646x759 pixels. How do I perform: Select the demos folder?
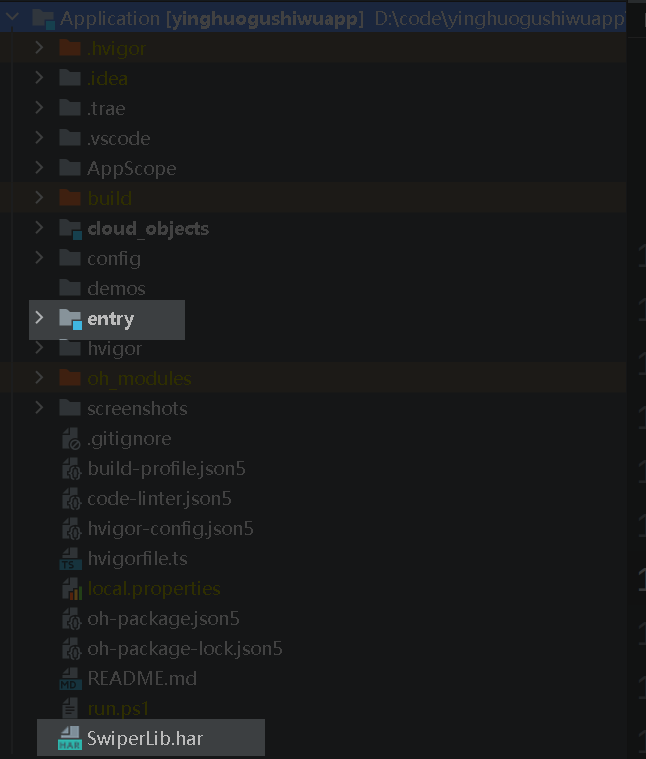[x=116, y=289]
